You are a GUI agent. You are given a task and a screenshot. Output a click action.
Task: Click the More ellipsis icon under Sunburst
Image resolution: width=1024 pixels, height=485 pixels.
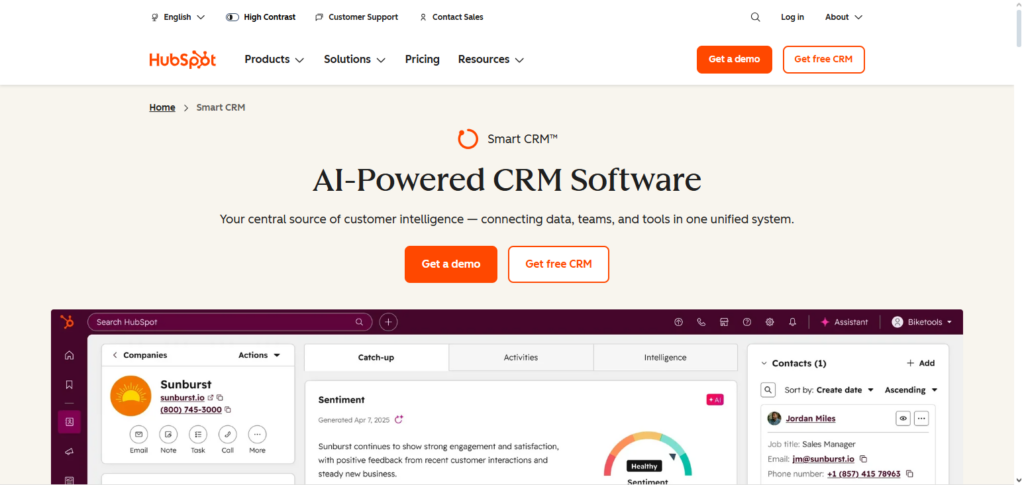pos(257,434)
